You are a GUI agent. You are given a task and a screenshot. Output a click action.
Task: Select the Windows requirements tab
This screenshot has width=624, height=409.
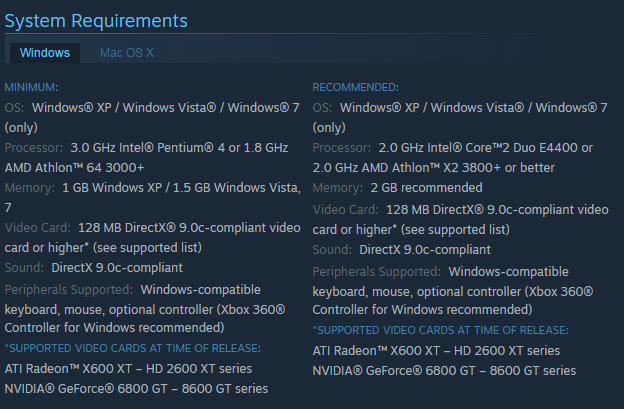[45, 53]
